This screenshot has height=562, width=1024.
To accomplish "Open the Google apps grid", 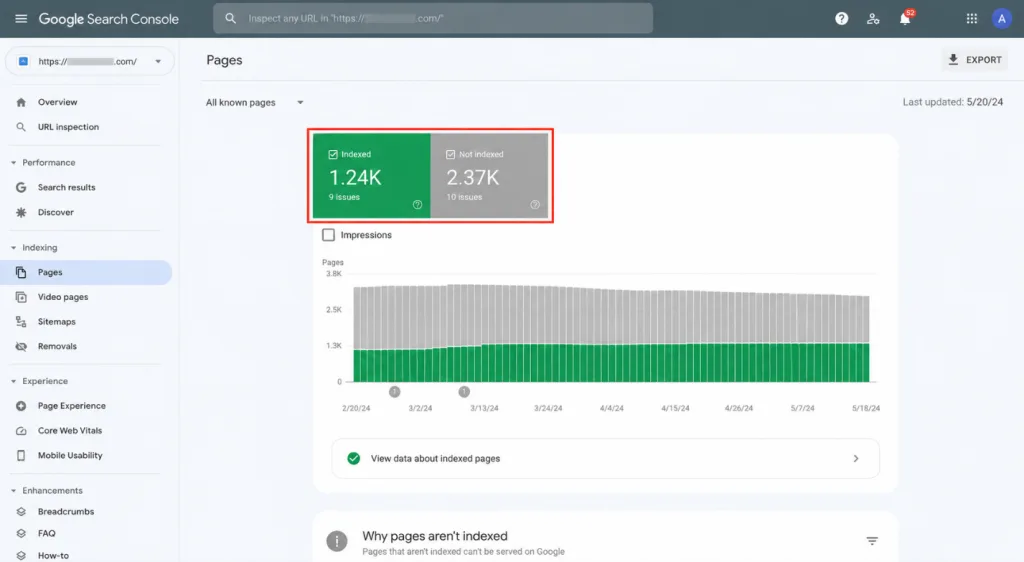I will pyautogui.click(x=972, y=19).
